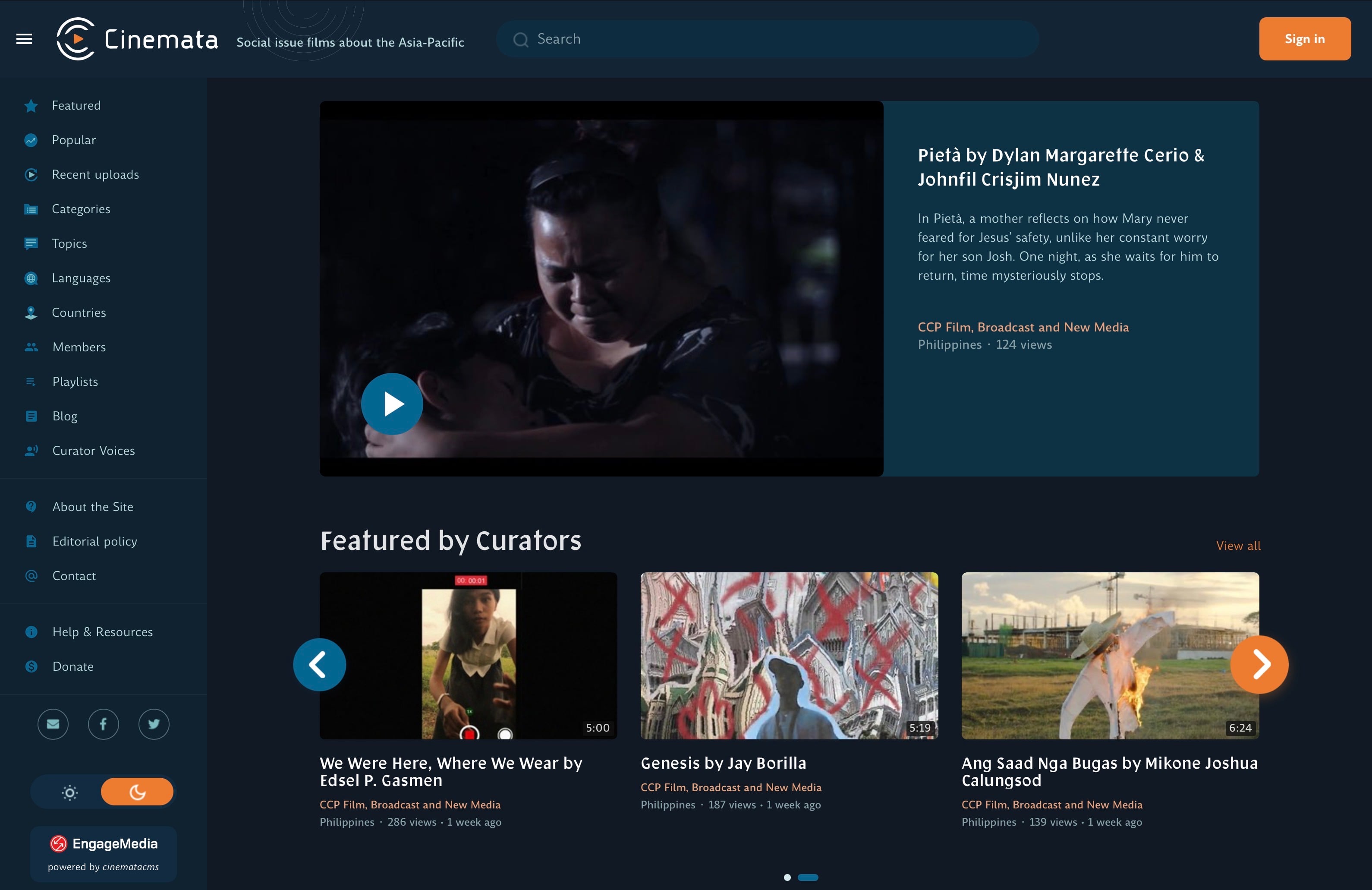Image resolution: width=1372 pixels, height=890 pixels.
Task: Open the search field magnifier
Action: pyautogui.click(x=521, y=39)
